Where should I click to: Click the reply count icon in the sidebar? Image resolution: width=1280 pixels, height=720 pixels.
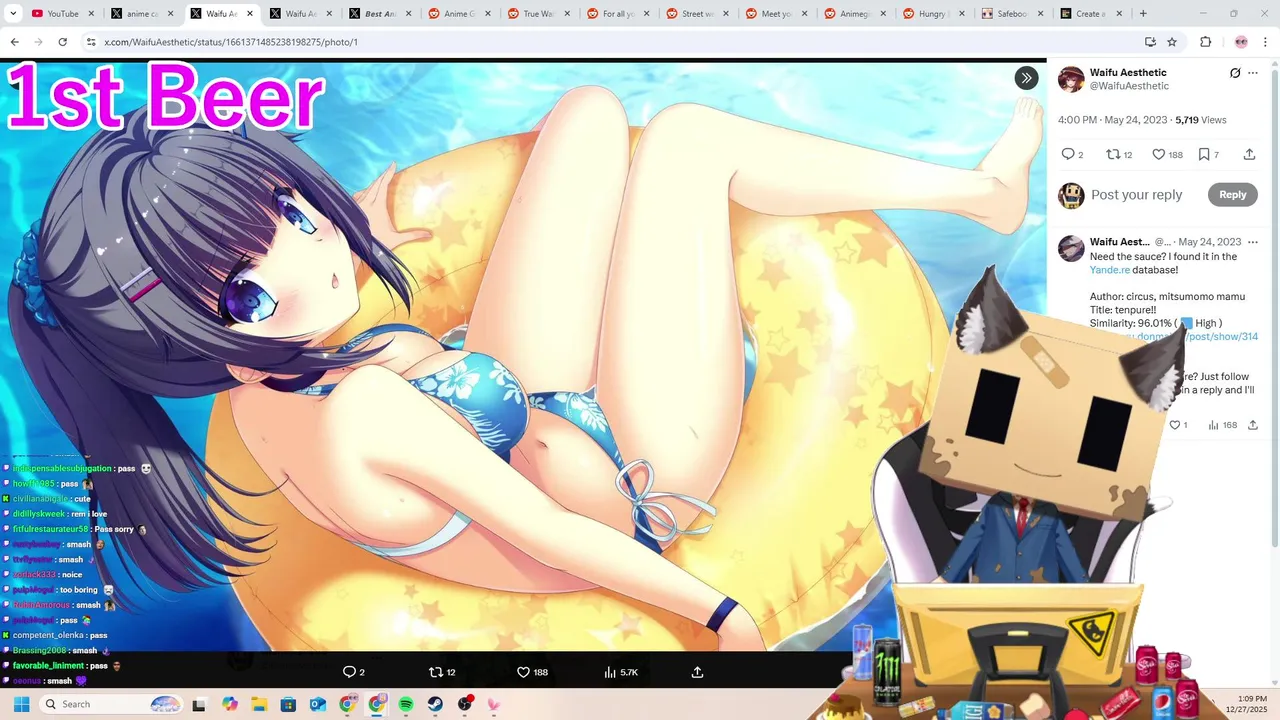coord(1068,154)
